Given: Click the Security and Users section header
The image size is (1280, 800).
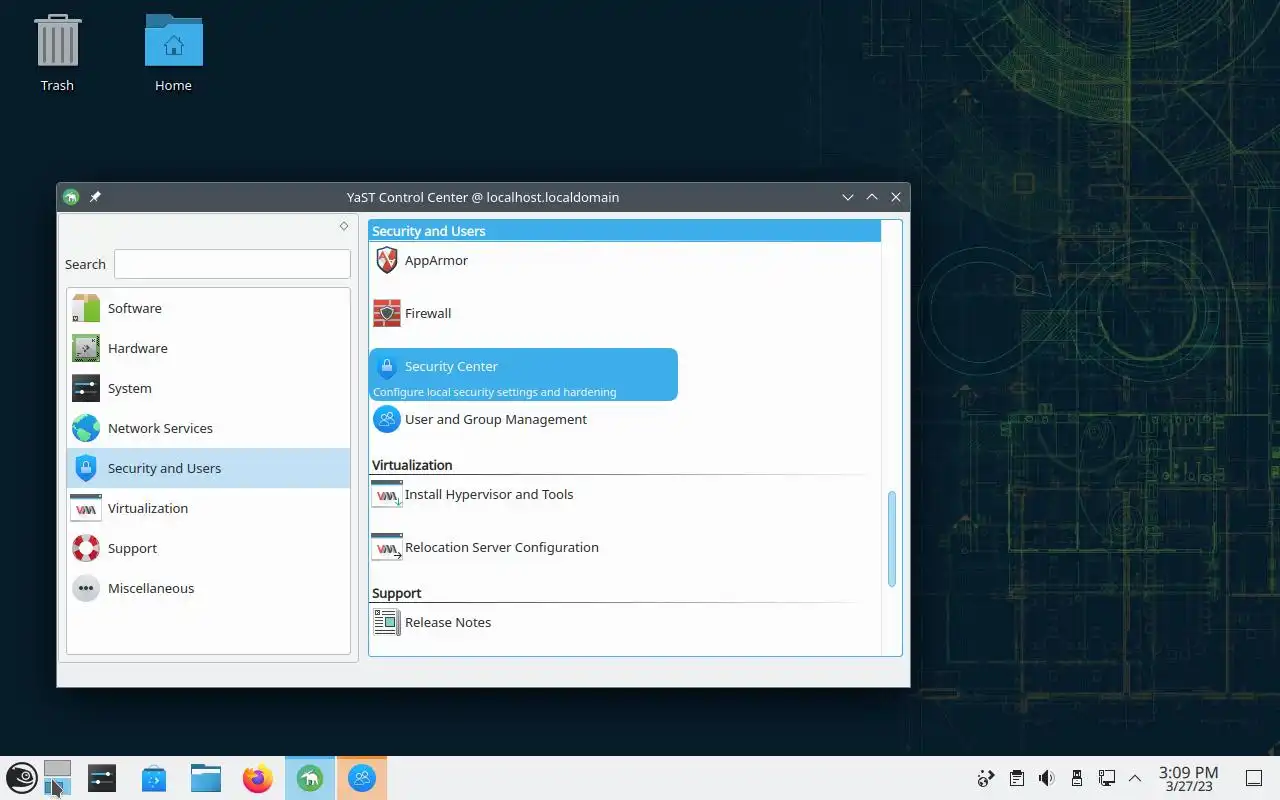Looking at the screenshot, I should [626, 231].
